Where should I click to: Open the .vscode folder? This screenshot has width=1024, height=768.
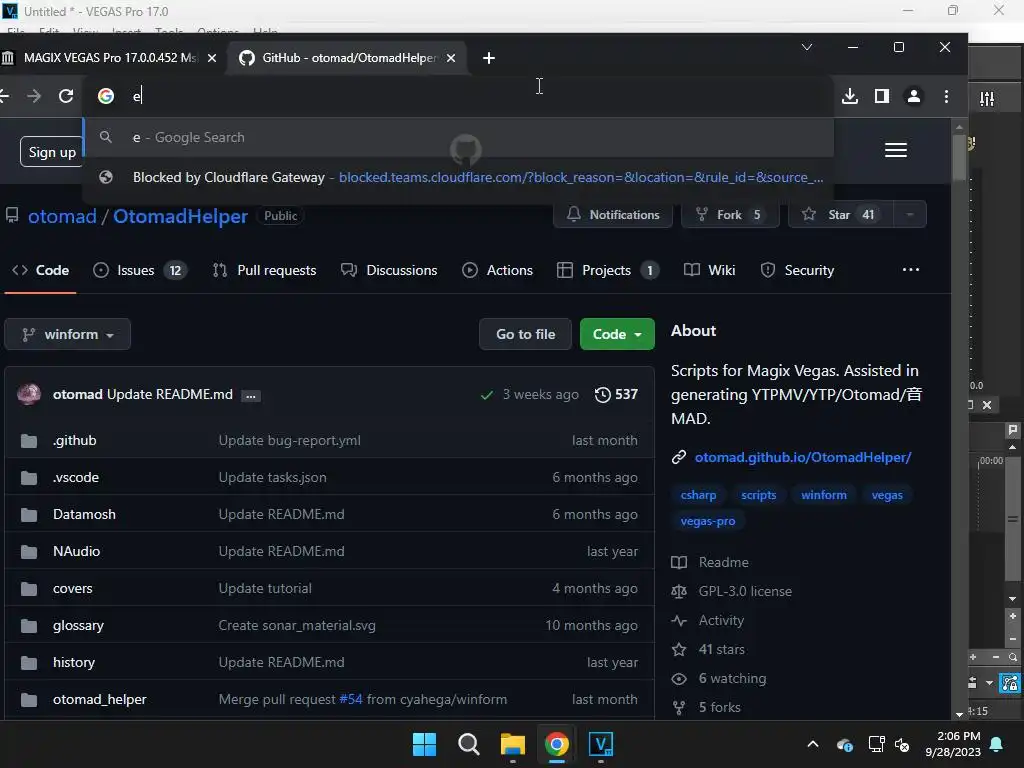[x=76, y=477]
